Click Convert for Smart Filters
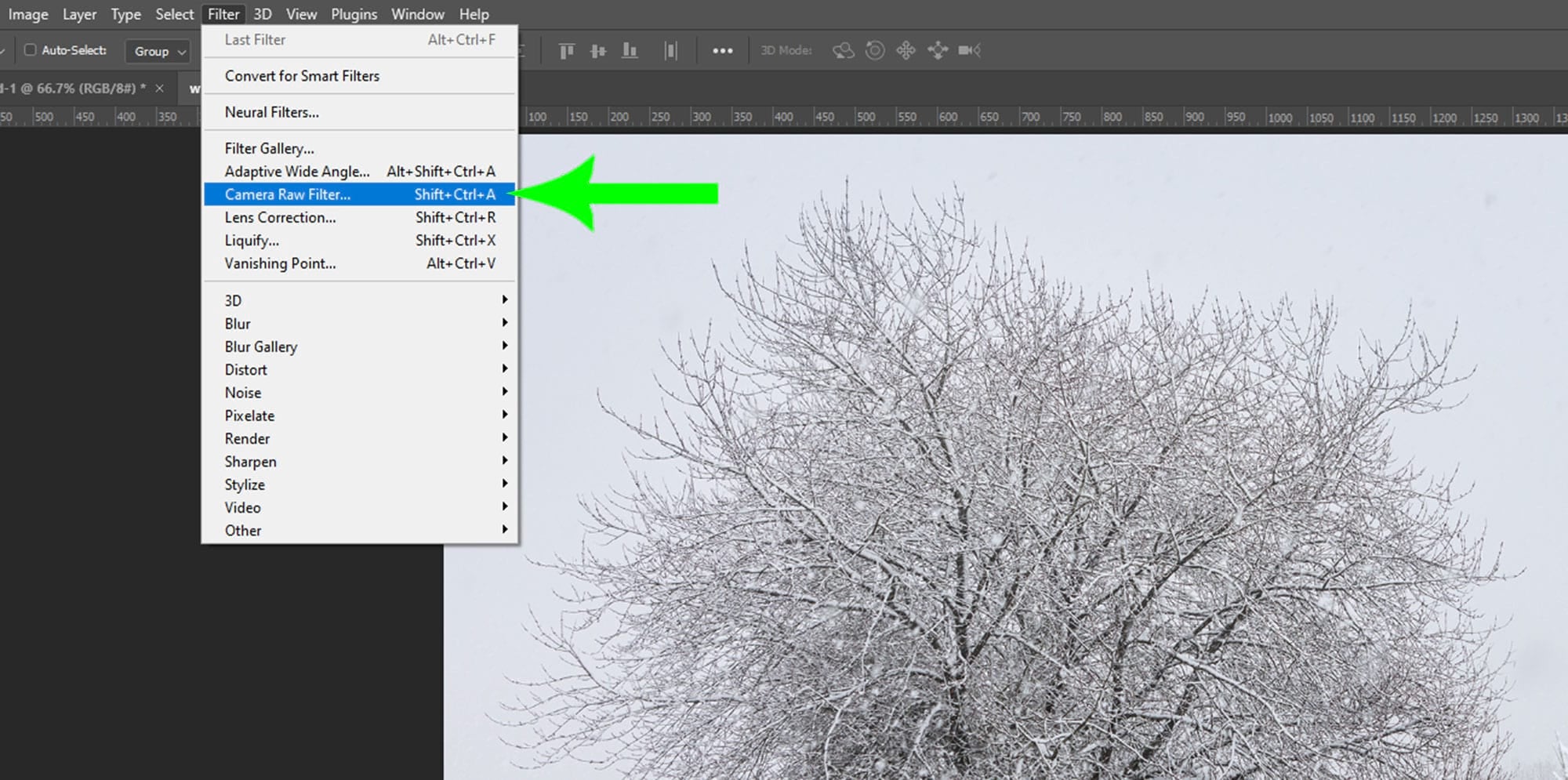 (x=303, y=76)
